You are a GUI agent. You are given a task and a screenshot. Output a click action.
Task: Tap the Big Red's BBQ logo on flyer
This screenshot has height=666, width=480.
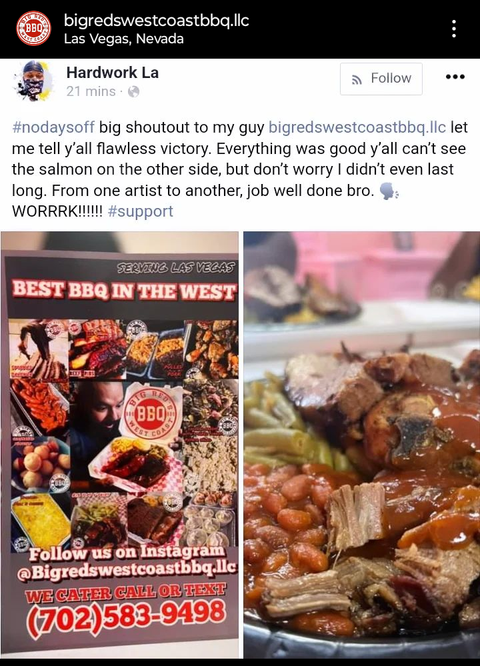point(150,412)
